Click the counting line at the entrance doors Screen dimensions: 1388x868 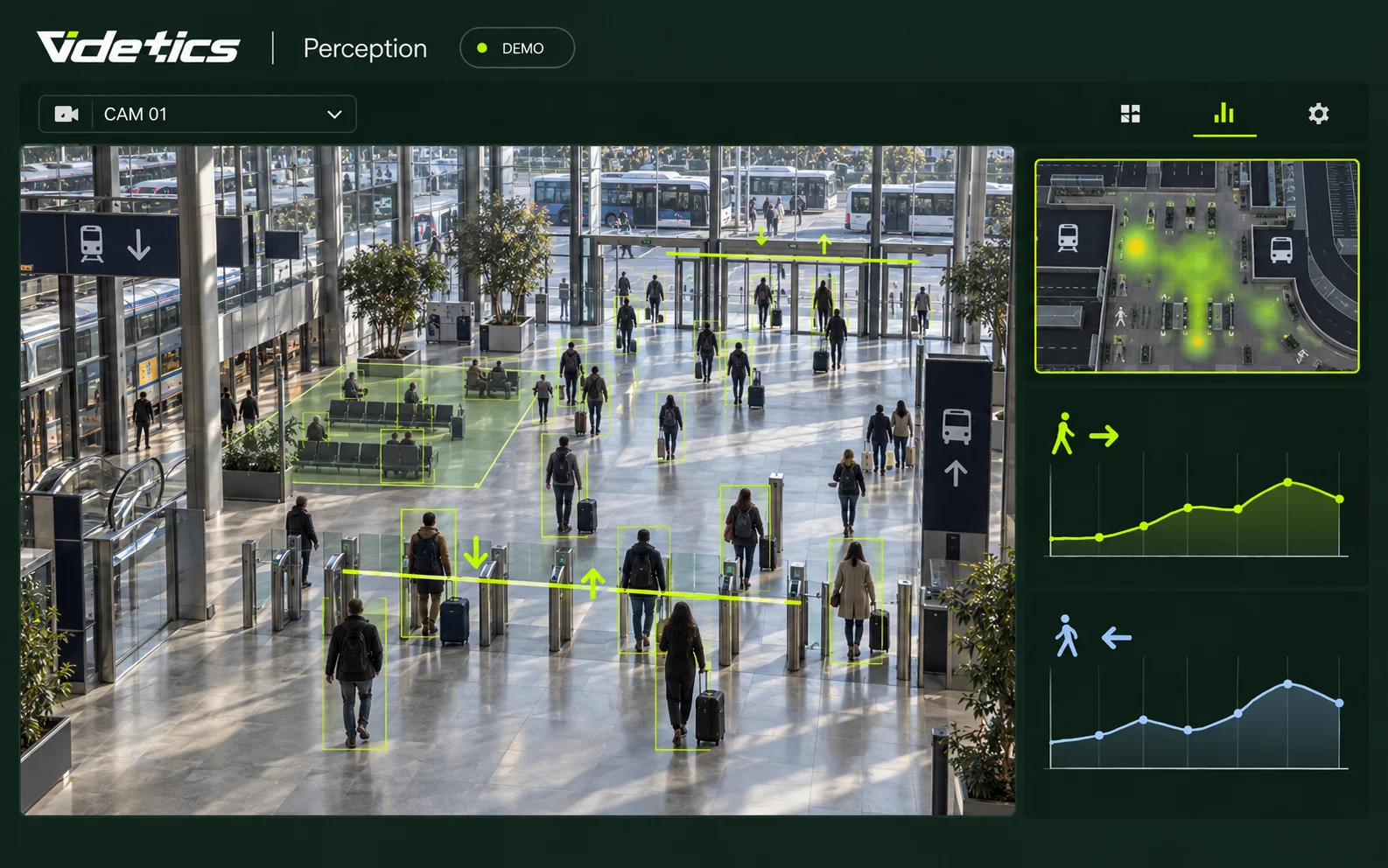(793, 257)
